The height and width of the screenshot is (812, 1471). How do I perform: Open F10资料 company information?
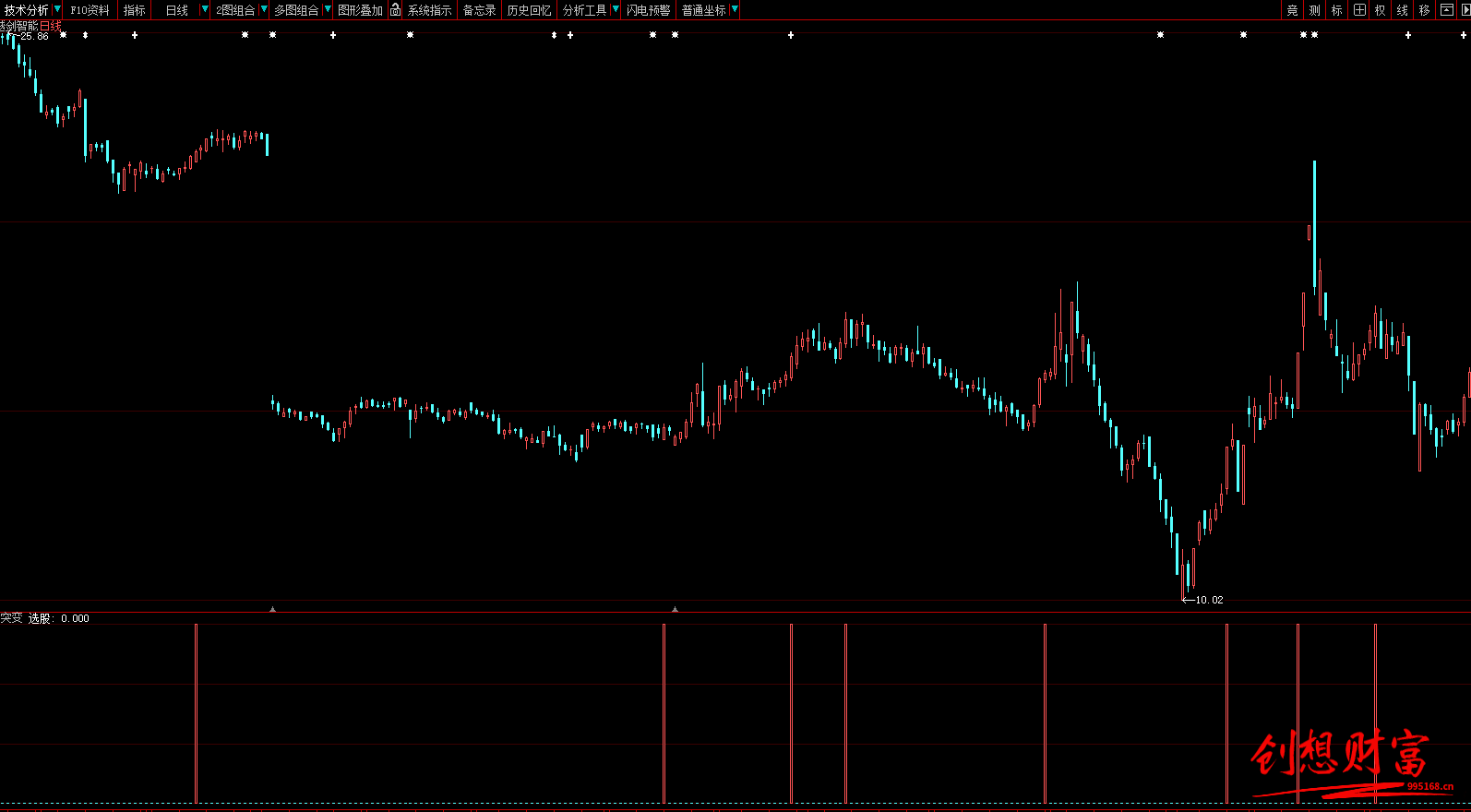pyautogui.click(x=90, y=10)
